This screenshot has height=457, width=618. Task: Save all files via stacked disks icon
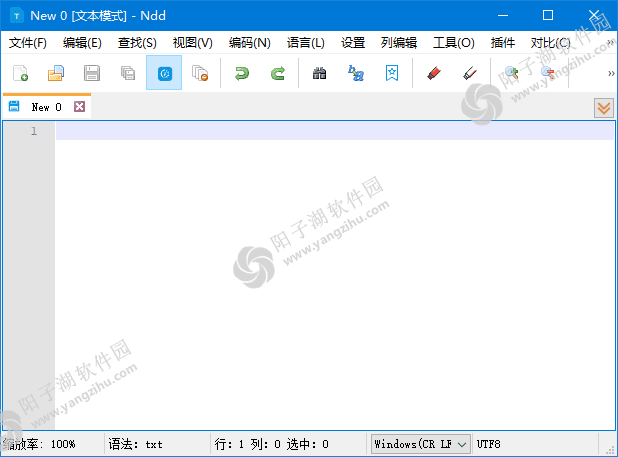128,73
